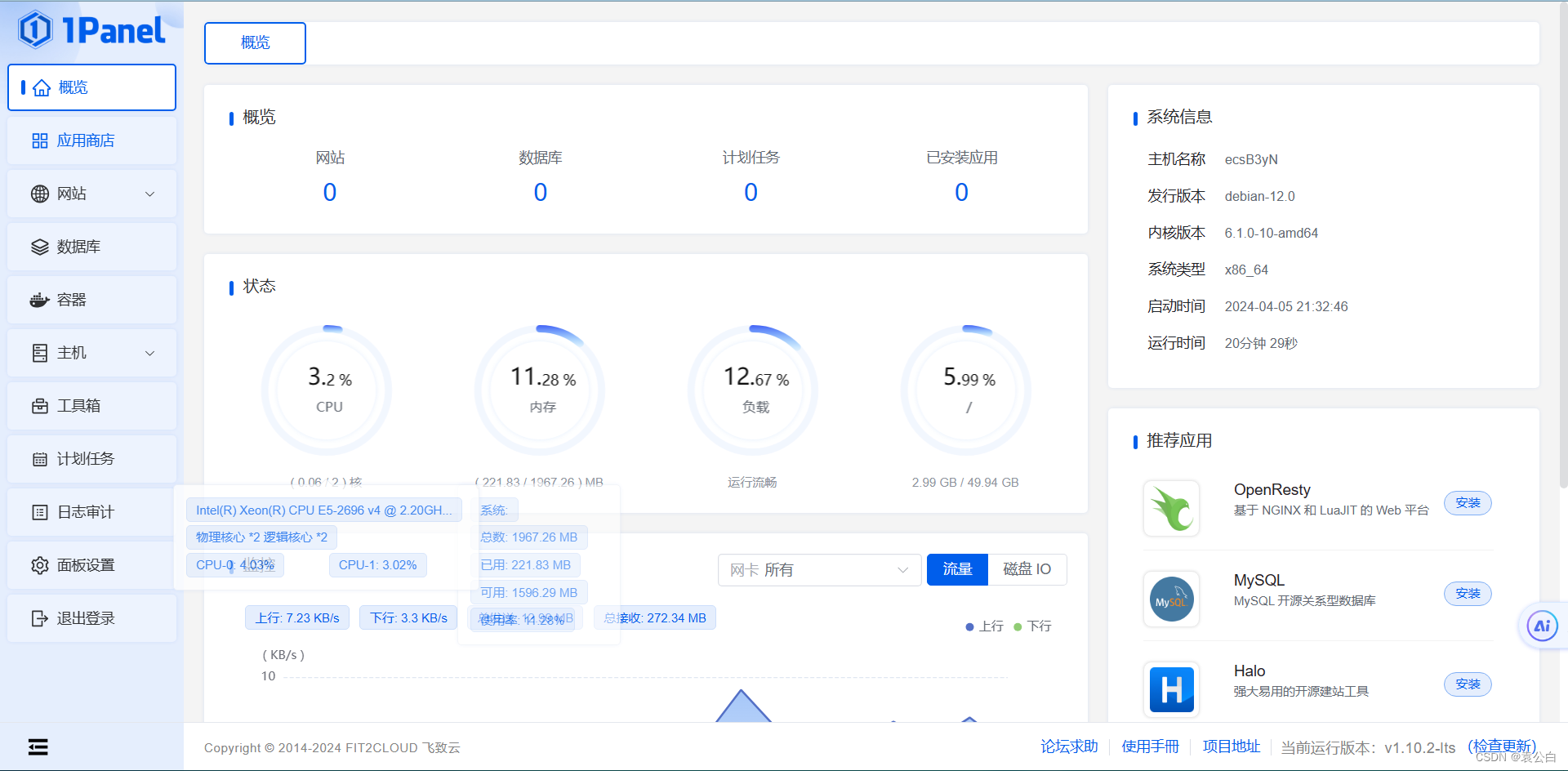The width and height of the screenshot is (1568, 771).
Task: Switch to 磁盘 IO chart view
Action: coord(1027,569)
